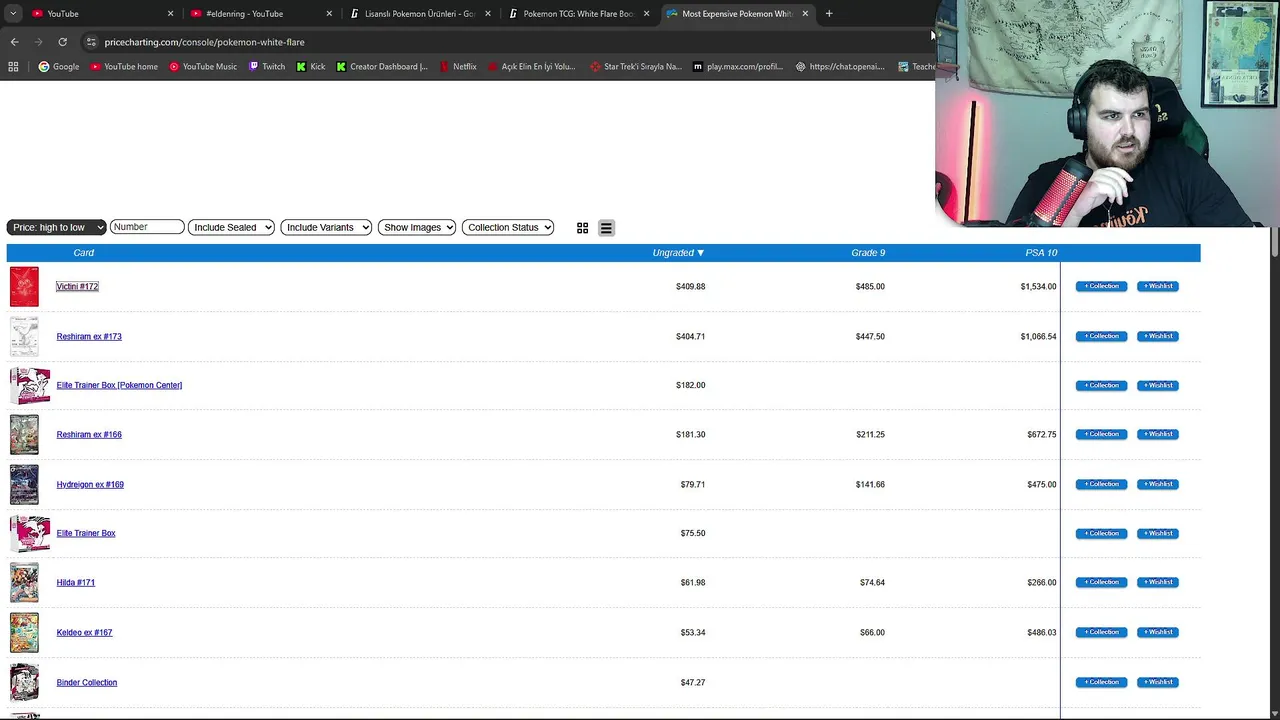Open Creator Dashboard bookmark
Viewport: 1280px width, 720px height.
click(382, 67)
